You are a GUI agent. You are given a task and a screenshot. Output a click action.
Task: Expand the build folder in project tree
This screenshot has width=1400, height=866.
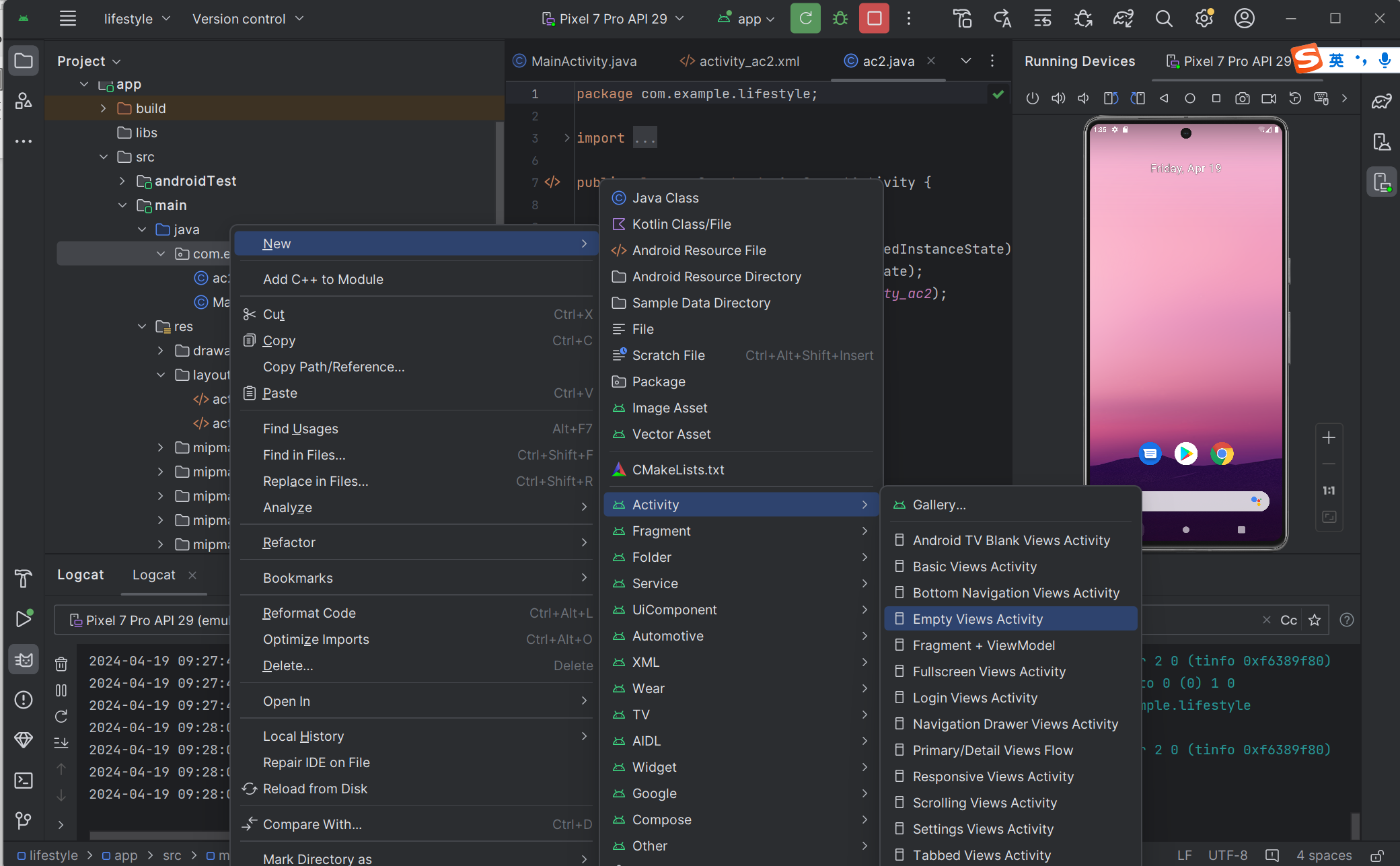[x=103, y=108]
